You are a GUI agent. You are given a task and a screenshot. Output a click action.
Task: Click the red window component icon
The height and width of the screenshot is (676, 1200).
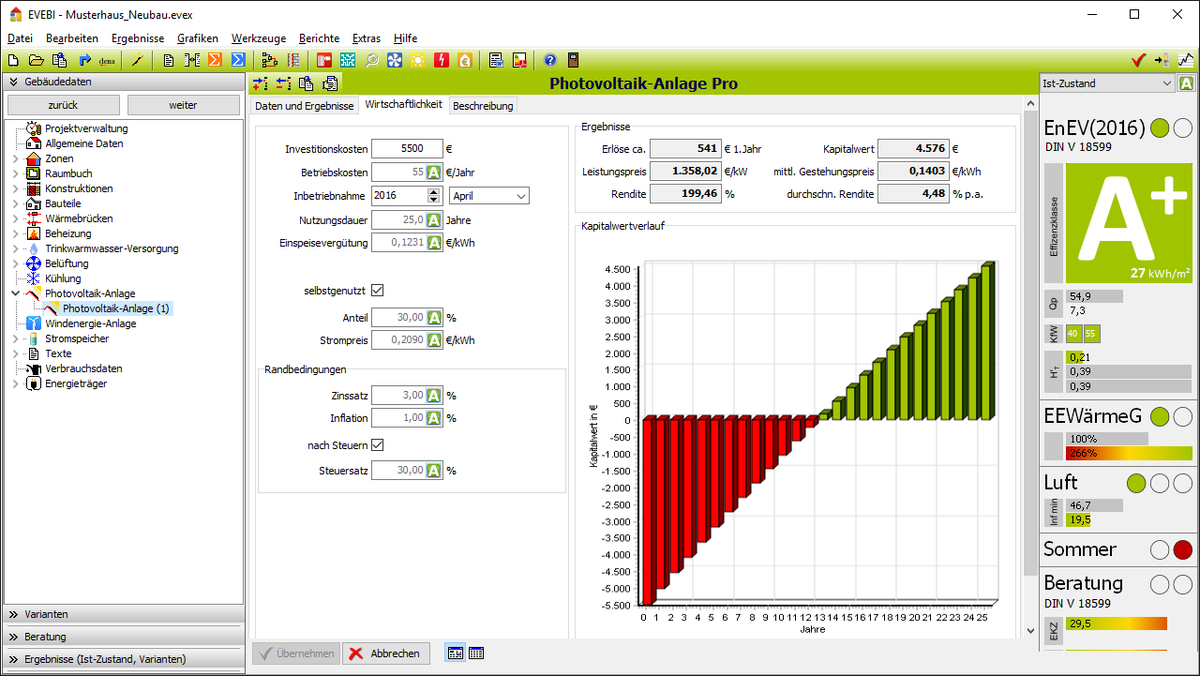click(324, 60)
